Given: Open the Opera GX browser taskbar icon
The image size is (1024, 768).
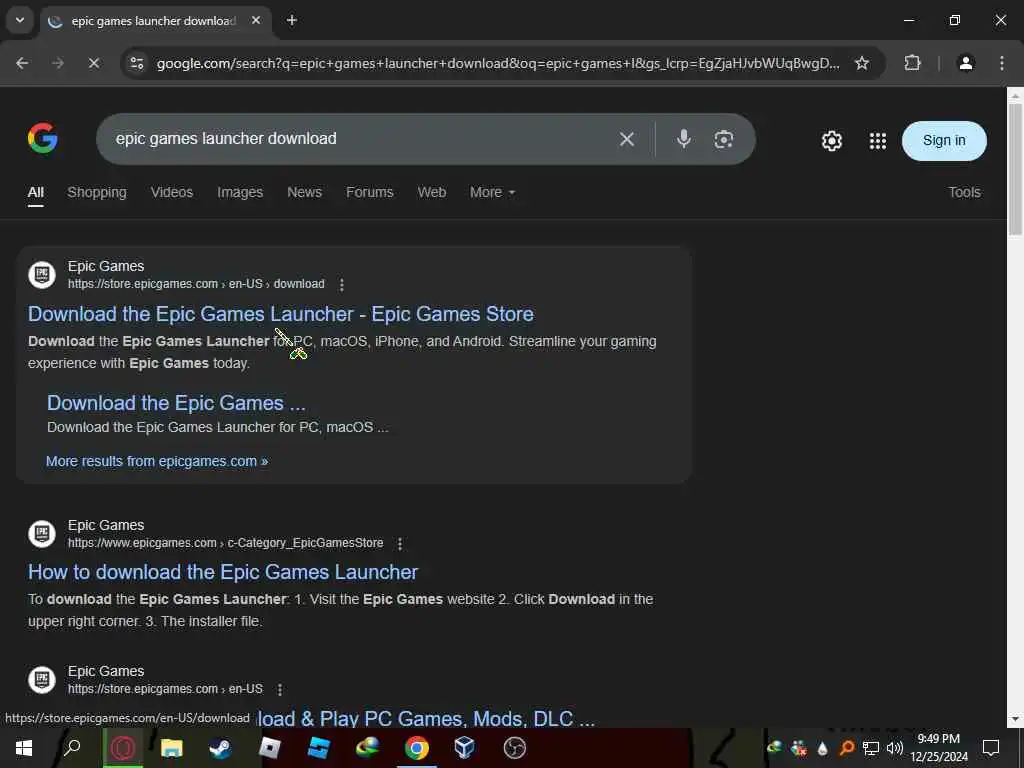Looking at the screenshot, I should point(123,748).
